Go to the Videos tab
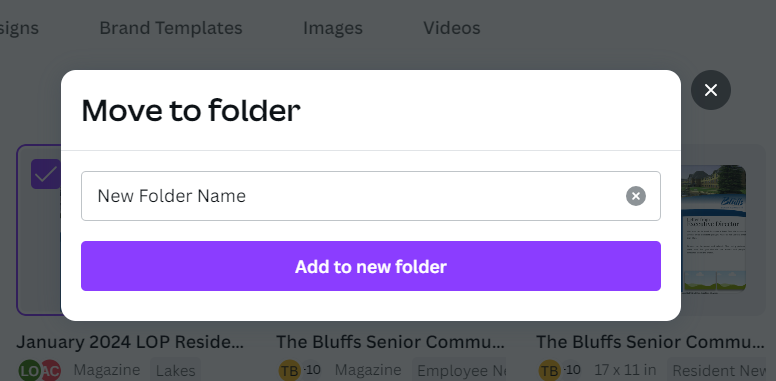This screenshot has width=776, height=381. 451,28
